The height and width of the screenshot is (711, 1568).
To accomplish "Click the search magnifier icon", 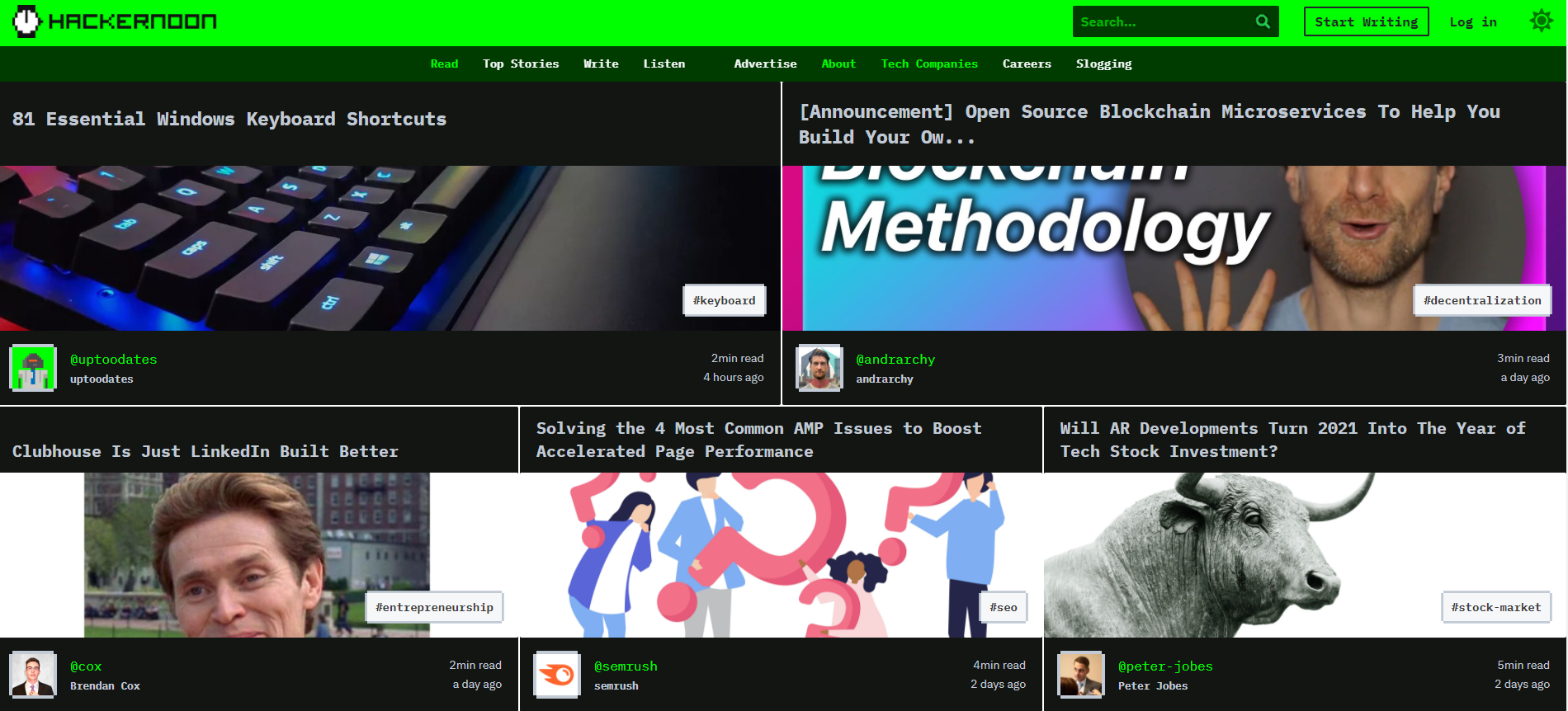I will tap(1263, 22).
